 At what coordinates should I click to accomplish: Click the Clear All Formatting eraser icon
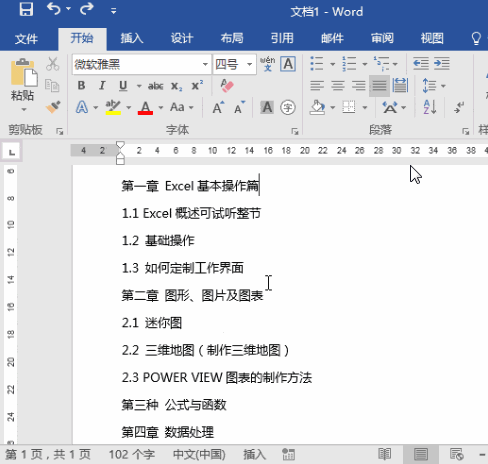pyautogui.click(x=227, y=86)
